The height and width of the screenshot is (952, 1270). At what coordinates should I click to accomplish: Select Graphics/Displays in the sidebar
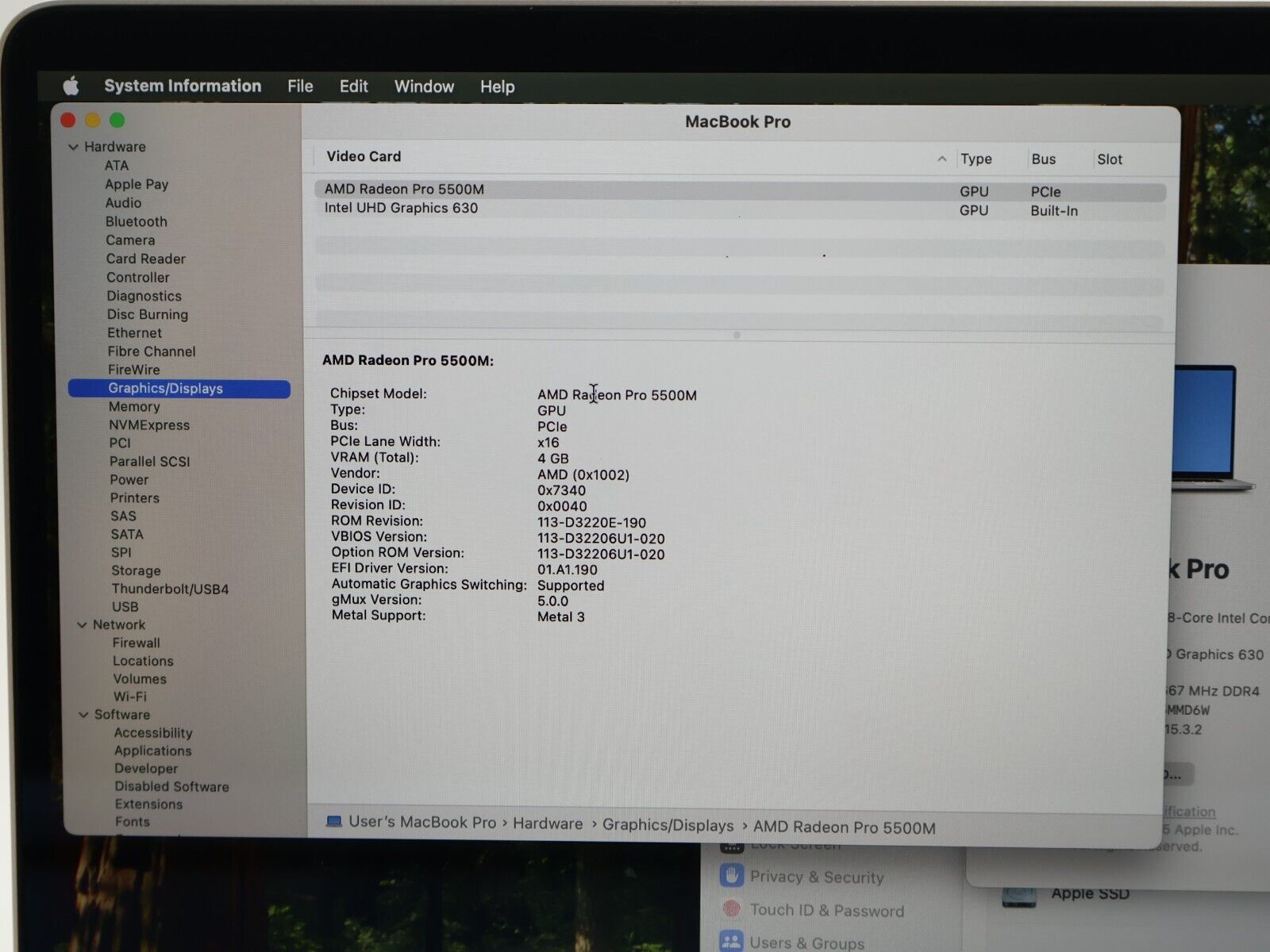pyautogui.click(x=179, y=388)
